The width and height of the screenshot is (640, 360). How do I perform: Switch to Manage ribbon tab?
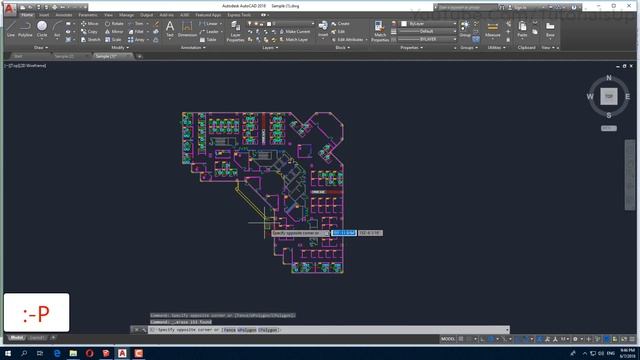click(x=126, y=15)
